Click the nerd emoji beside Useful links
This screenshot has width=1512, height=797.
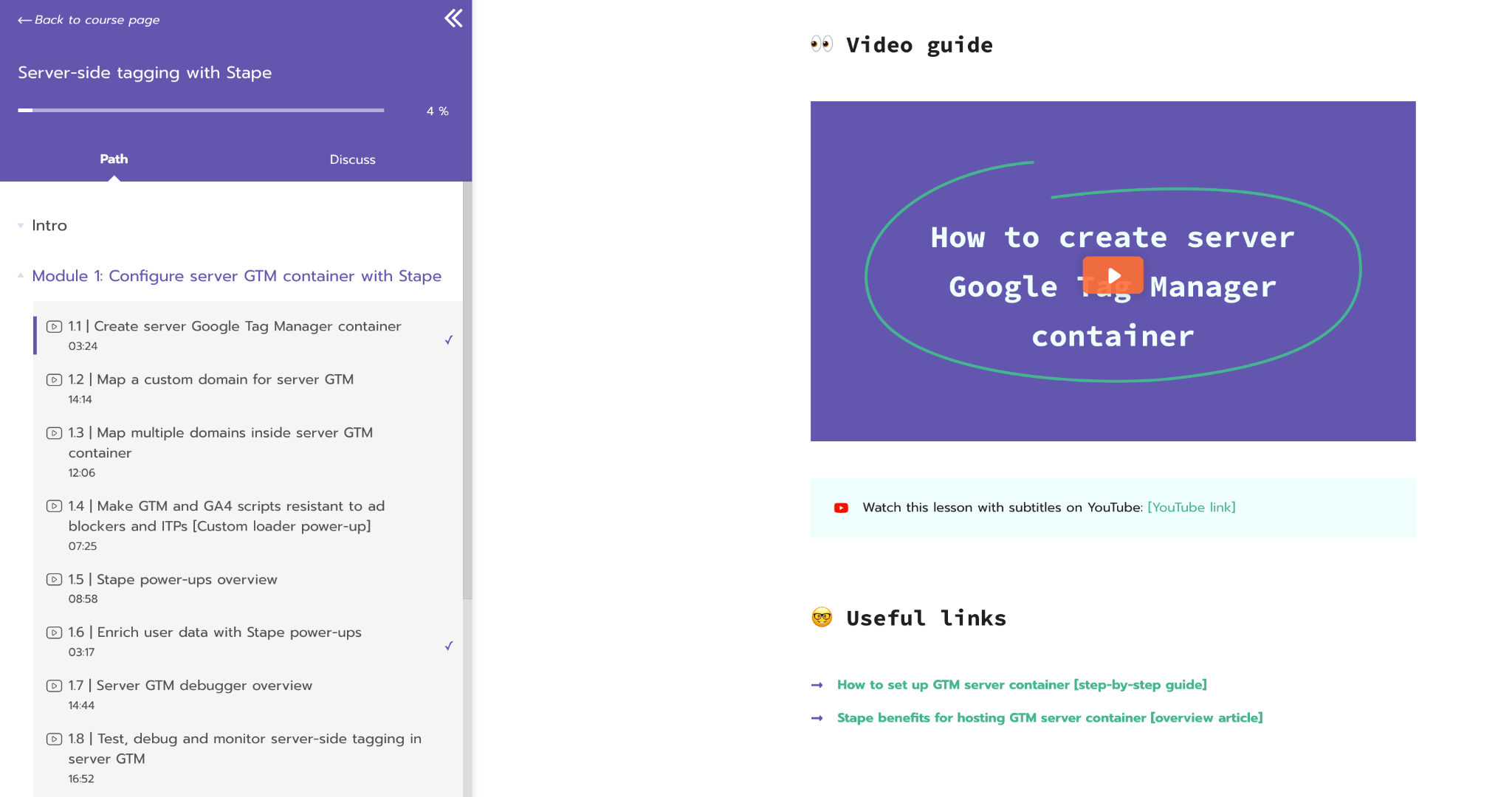pos(822,617)
